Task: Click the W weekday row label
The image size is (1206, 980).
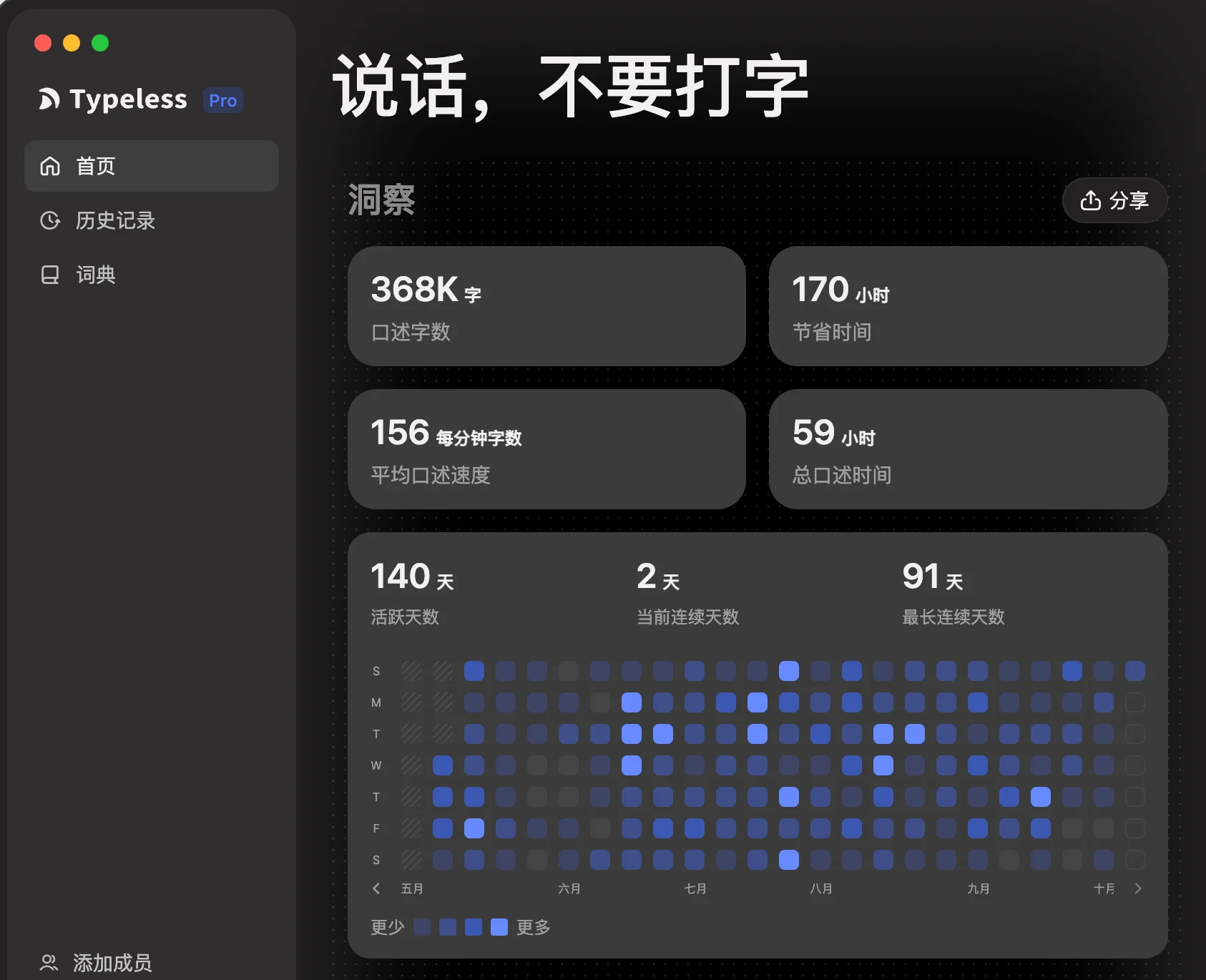Action: (376, 765)
